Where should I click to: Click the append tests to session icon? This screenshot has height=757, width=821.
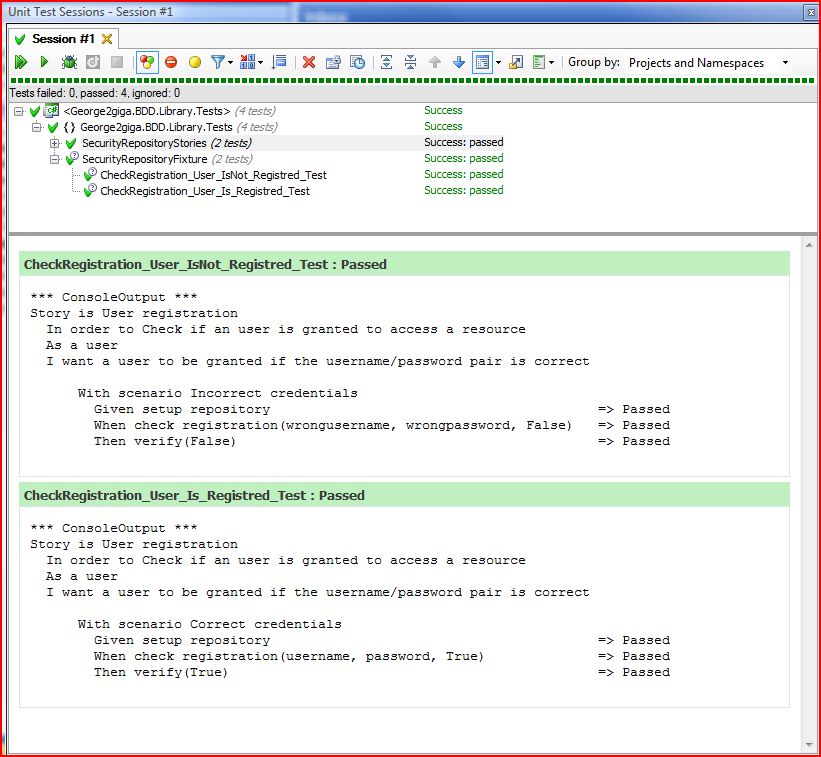click(x=333, y=62)
